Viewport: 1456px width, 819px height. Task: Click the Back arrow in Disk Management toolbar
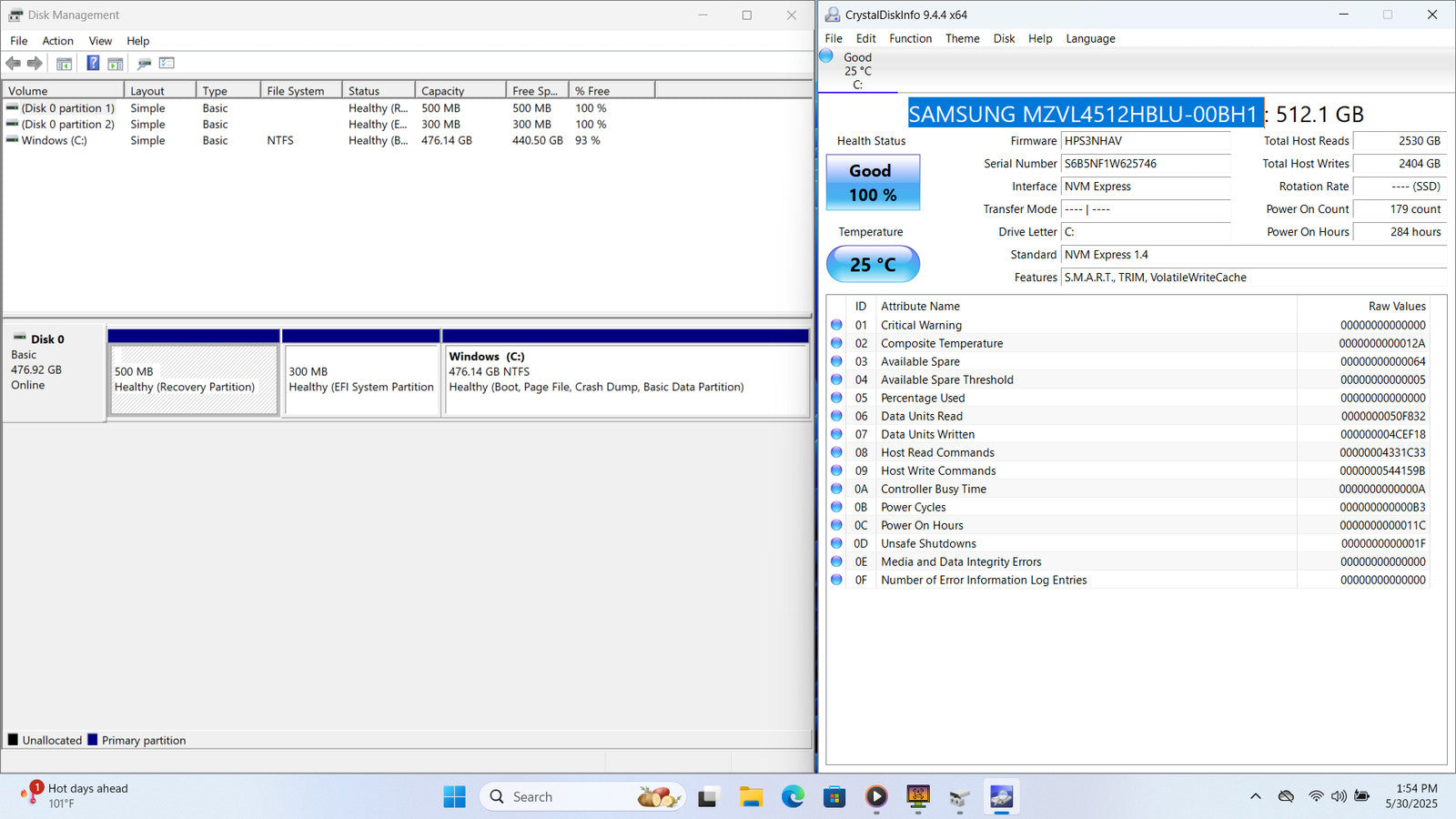pyautogui.click(x=13, y=64)
